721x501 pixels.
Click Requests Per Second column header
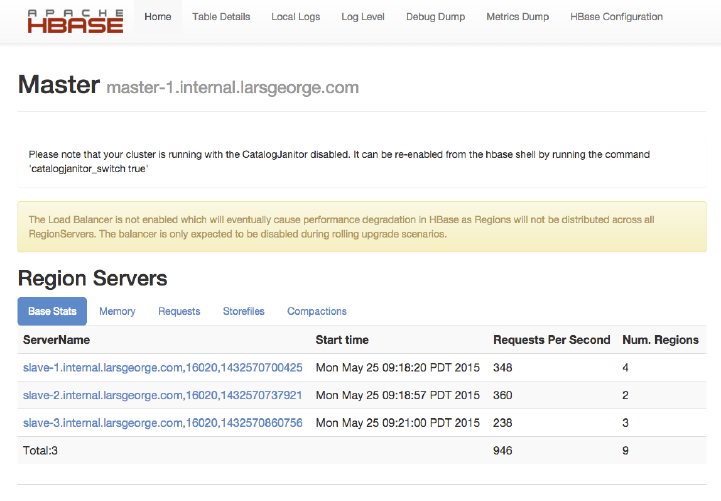[552, 340]
